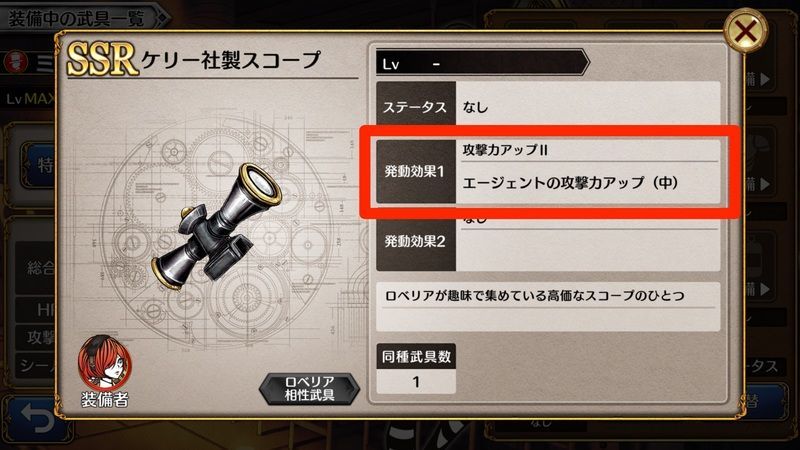Tap the Lobelia equipped-character portrait icon
The image size is (800, 450).
tap(105, 363)
